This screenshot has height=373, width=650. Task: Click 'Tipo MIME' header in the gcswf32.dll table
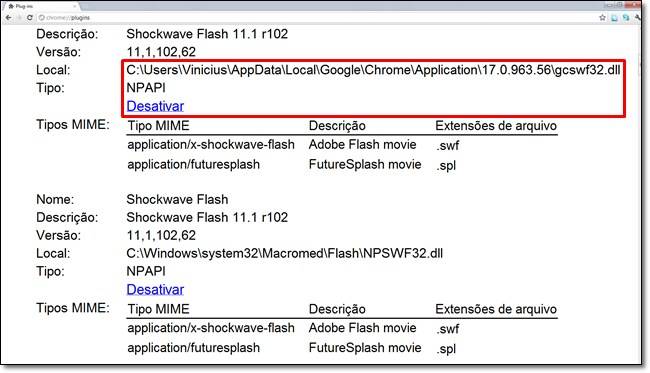pyautogui.click(x=158, y=126)
